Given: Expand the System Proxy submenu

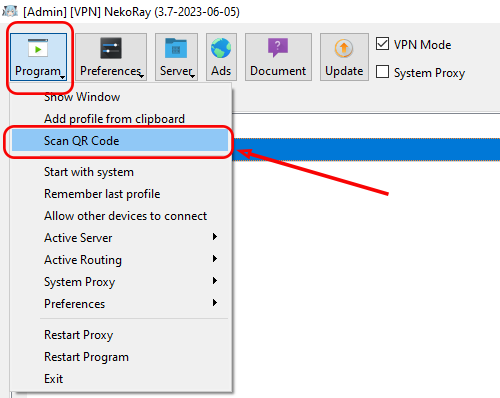Looking at the screenshot, I should click(x=121, y=282).
